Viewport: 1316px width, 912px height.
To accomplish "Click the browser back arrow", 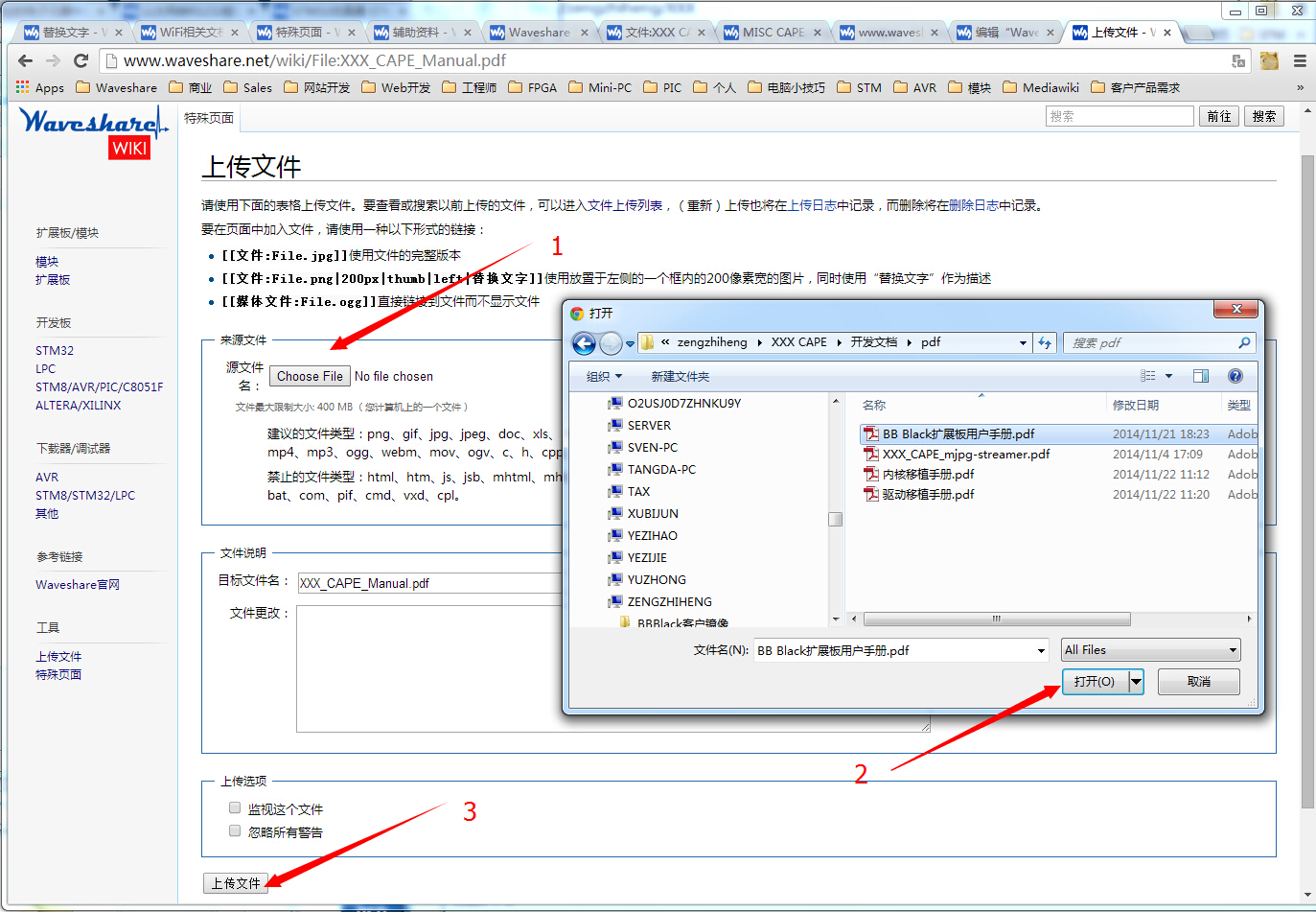I will [26, 60].
